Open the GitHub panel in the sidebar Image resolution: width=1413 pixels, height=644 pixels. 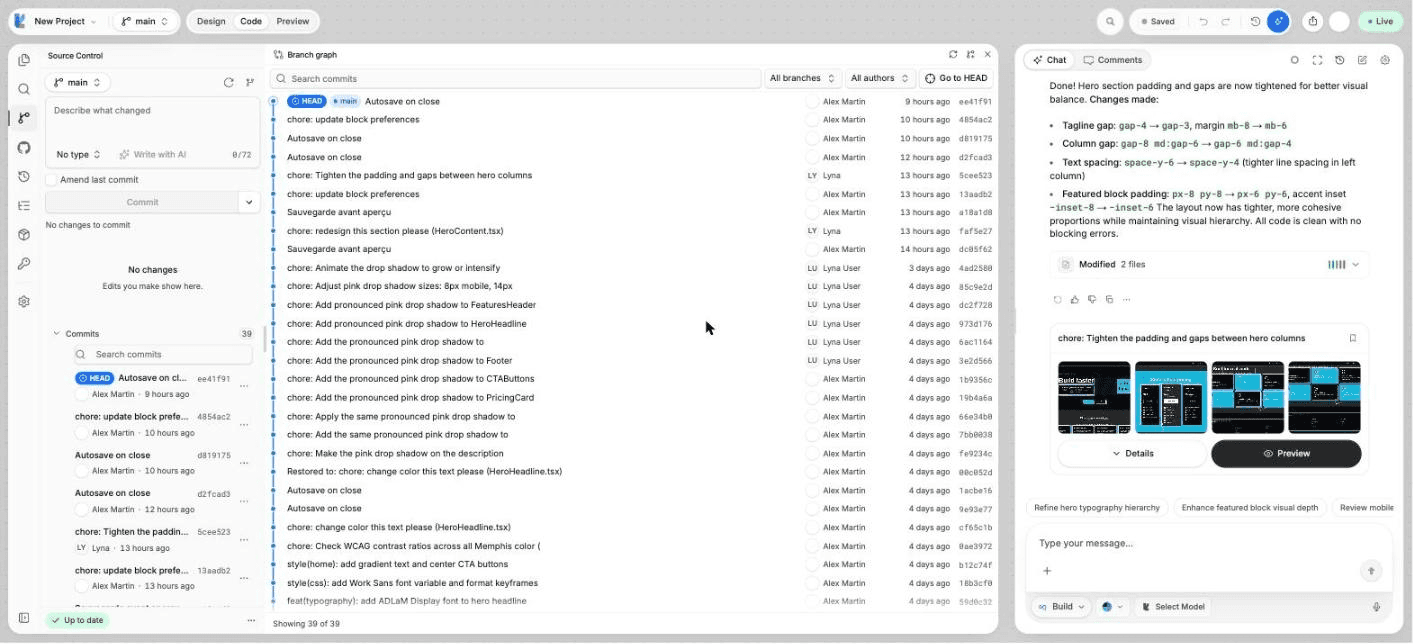(24, 147)
